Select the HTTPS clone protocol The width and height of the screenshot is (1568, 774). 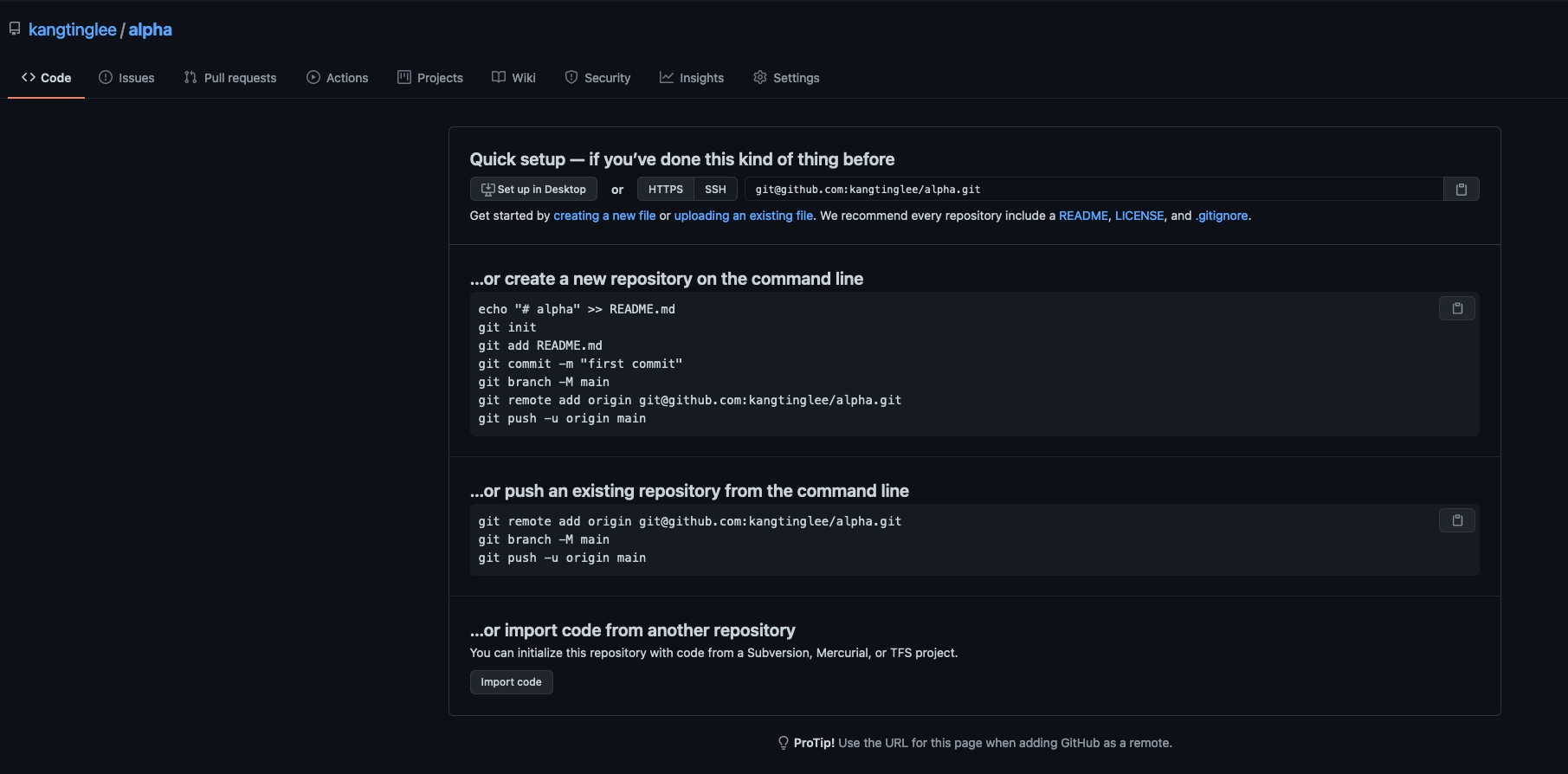coord(665,189)
